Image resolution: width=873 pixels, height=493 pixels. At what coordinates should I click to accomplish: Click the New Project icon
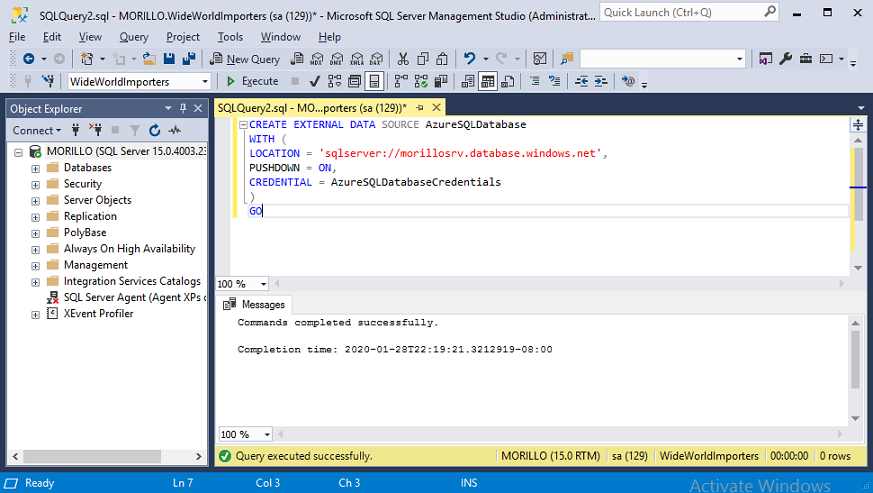tap(87, 58)
